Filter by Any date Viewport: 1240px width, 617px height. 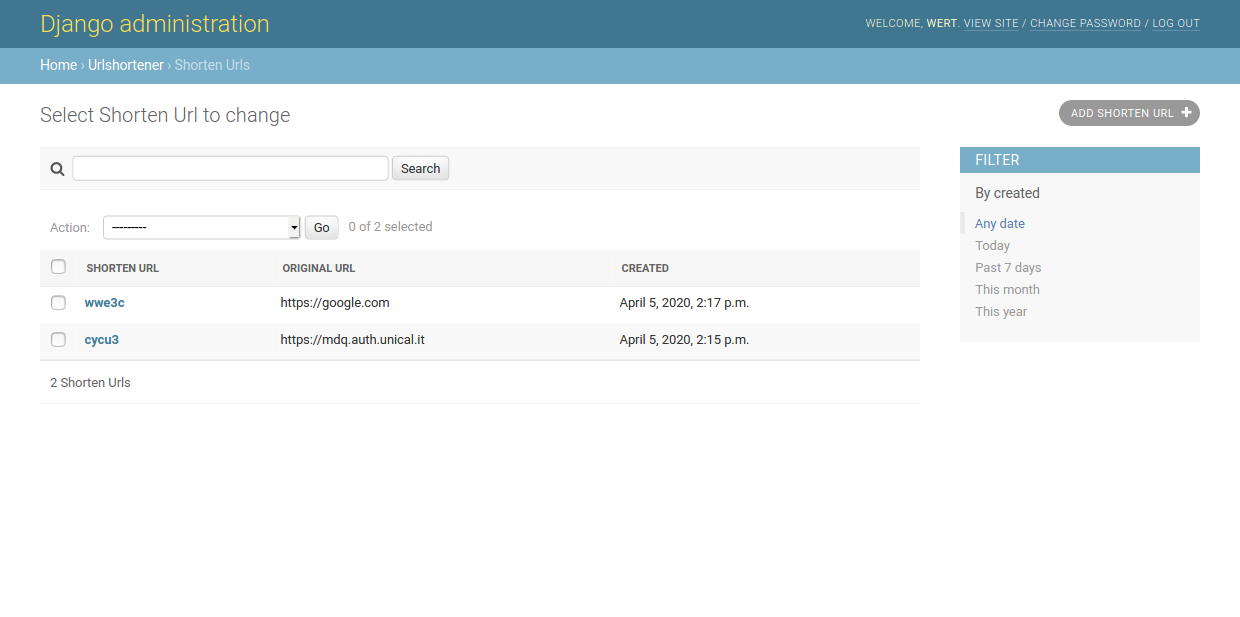1000,224
